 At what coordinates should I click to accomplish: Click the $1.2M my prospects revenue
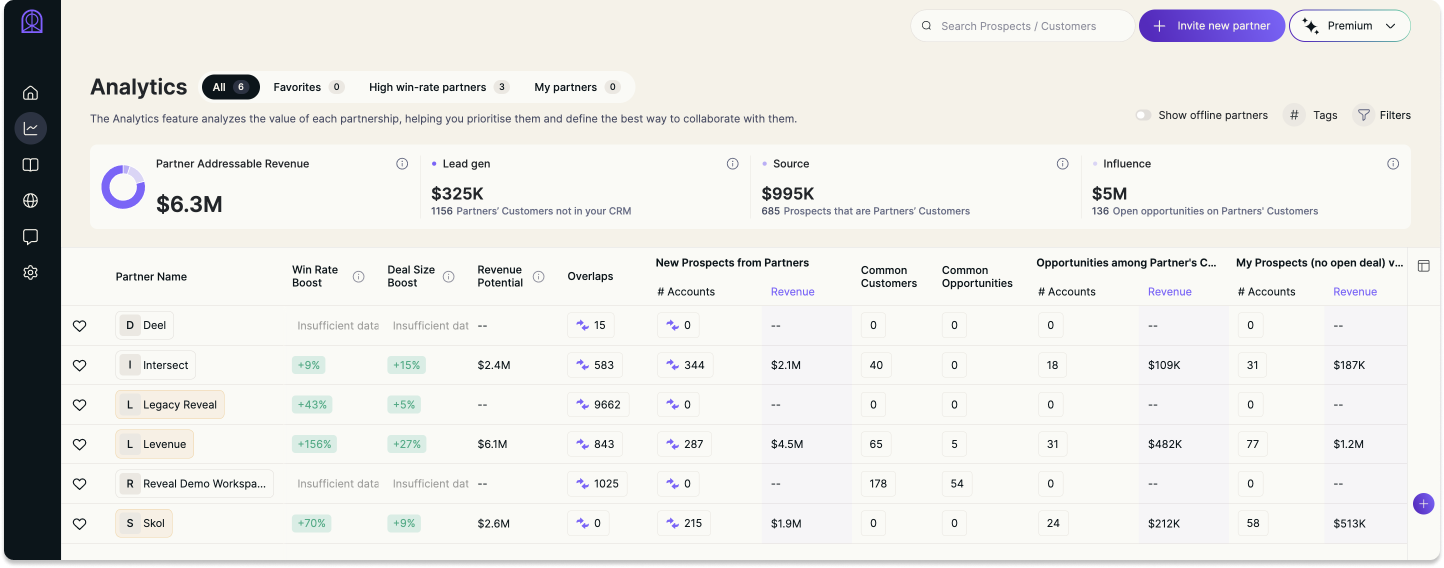[1349, 444]
